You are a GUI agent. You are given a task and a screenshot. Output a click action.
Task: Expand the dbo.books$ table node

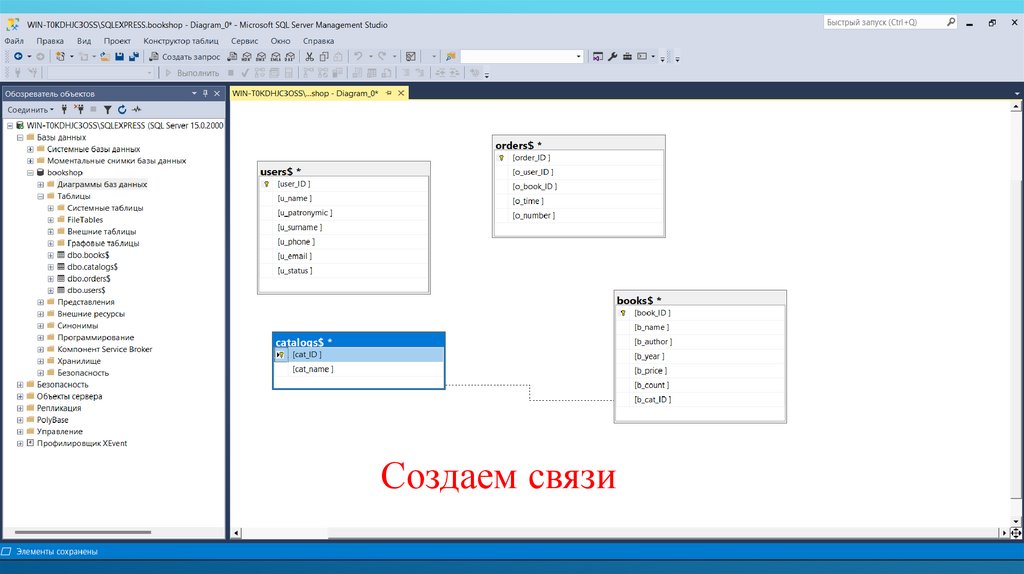pyautogui.click(x=51, y=255)
